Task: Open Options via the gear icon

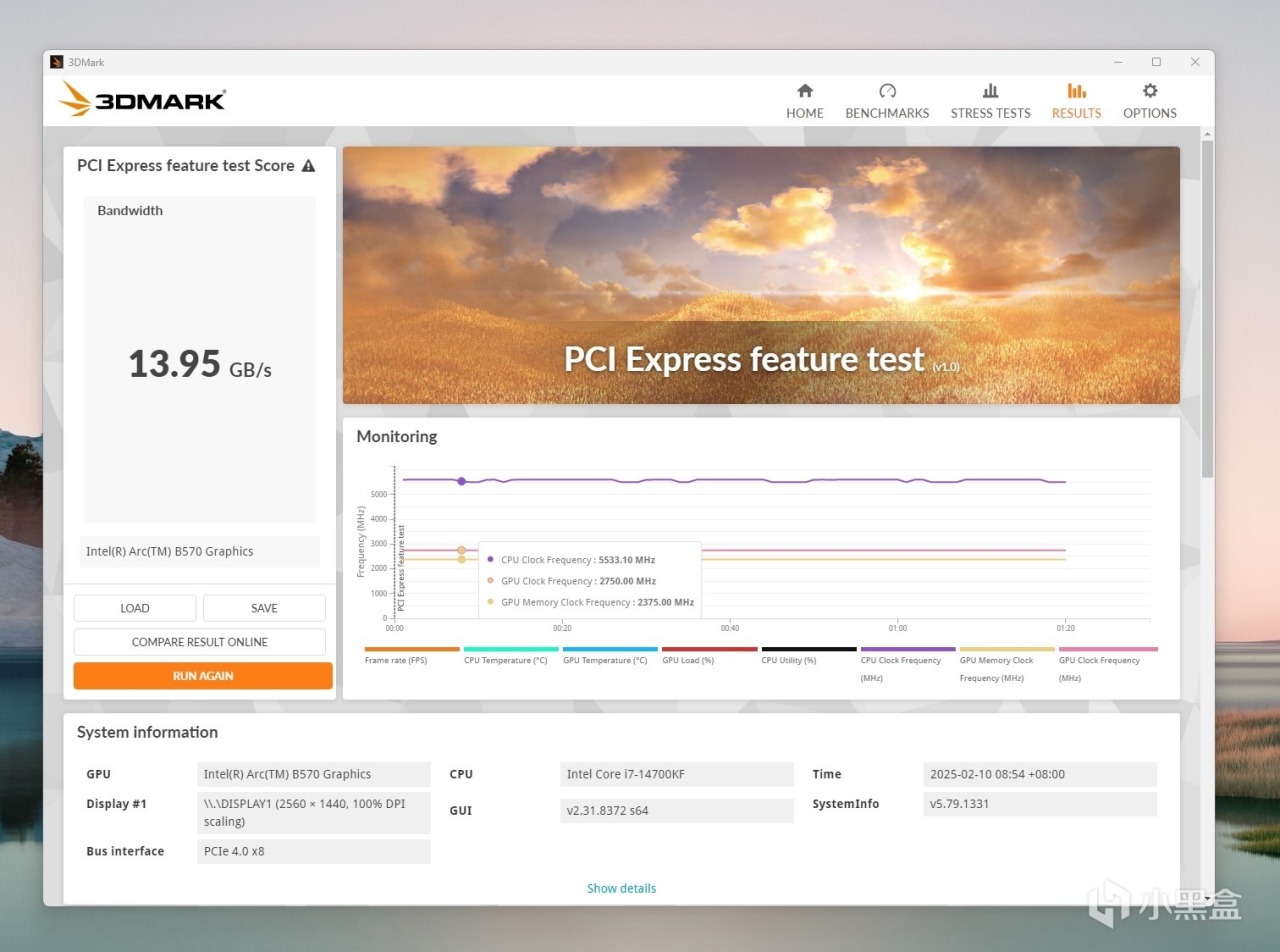Action: point(1150,91)
